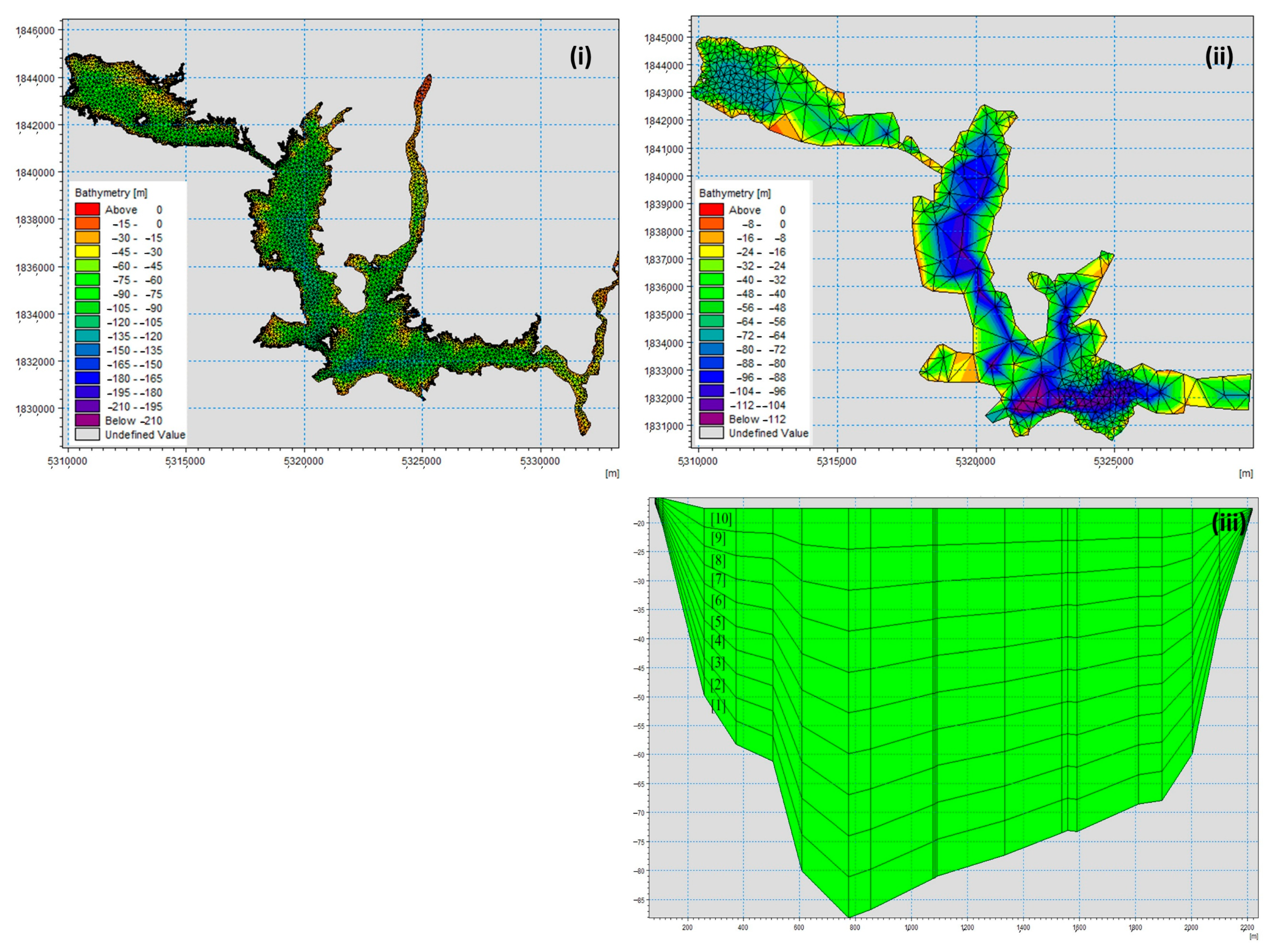Click layer label [7] in the cross-section

pyautogui.click(x=717, y=580)
